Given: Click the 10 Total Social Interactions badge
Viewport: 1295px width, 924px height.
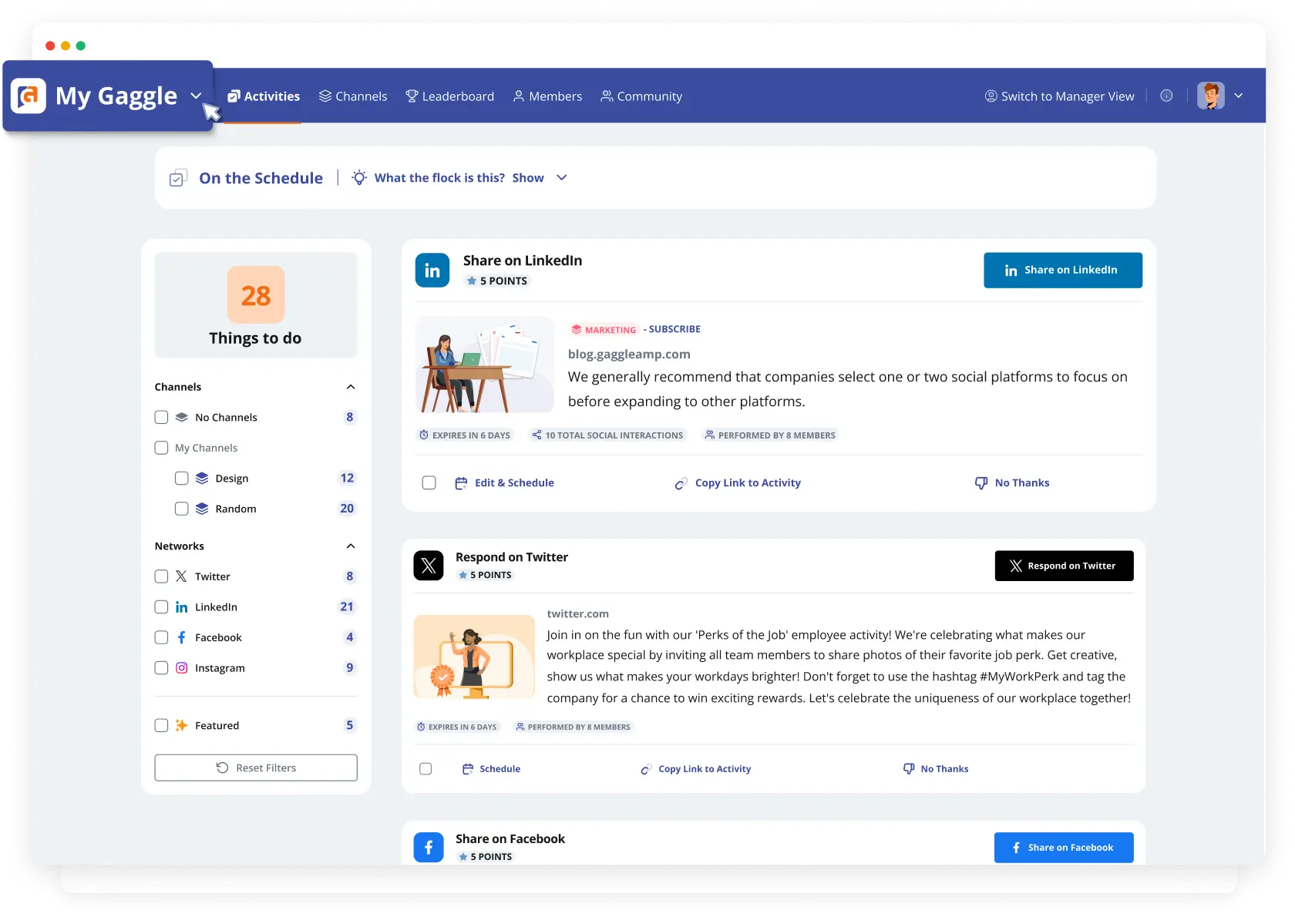Looking at the screenshot, I should 607,435.
